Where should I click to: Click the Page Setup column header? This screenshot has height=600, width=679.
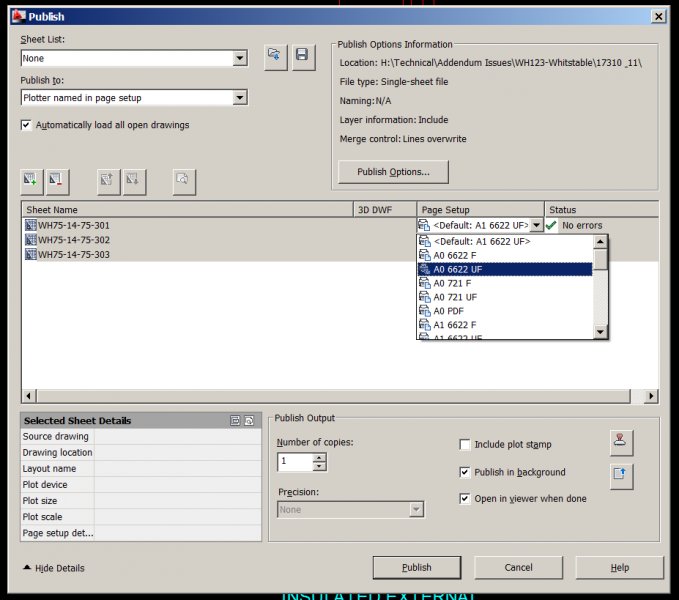click(x=480, y=210)
